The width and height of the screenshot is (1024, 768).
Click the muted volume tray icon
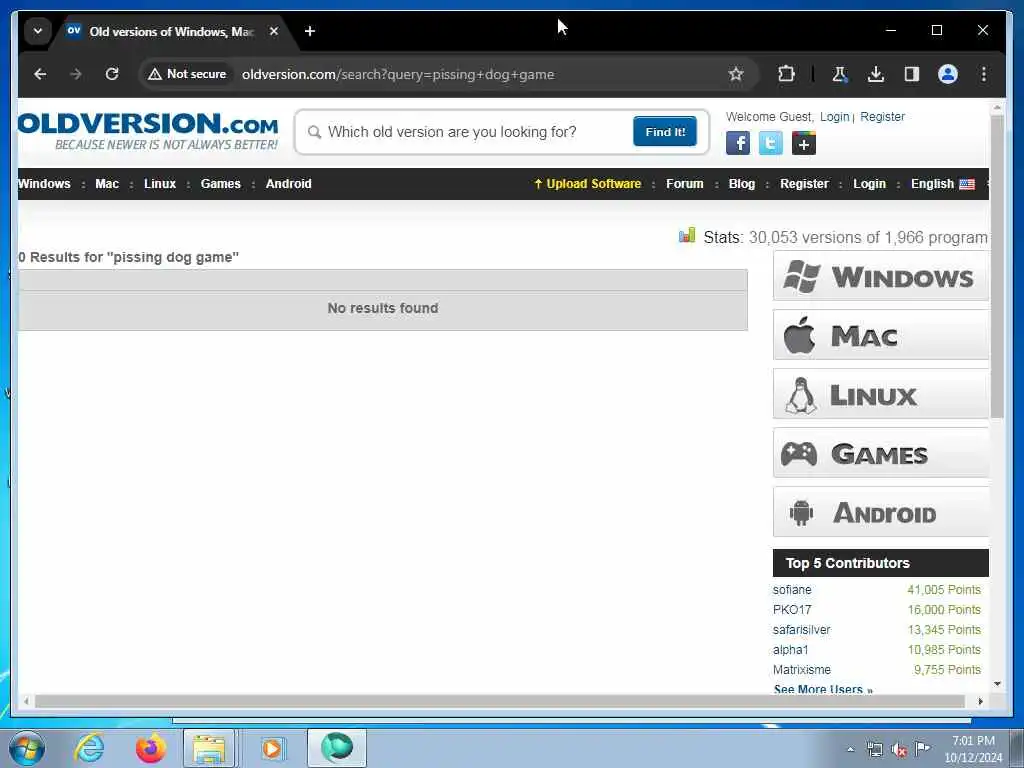pos(899,750)
